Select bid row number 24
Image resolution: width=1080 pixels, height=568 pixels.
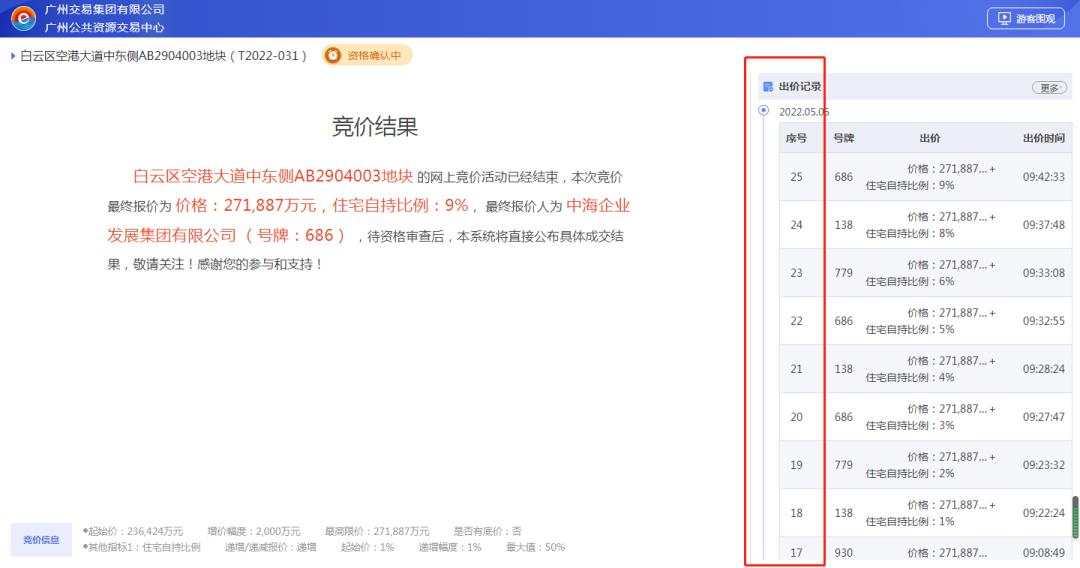pyautogui.click(x=926, y=225)
